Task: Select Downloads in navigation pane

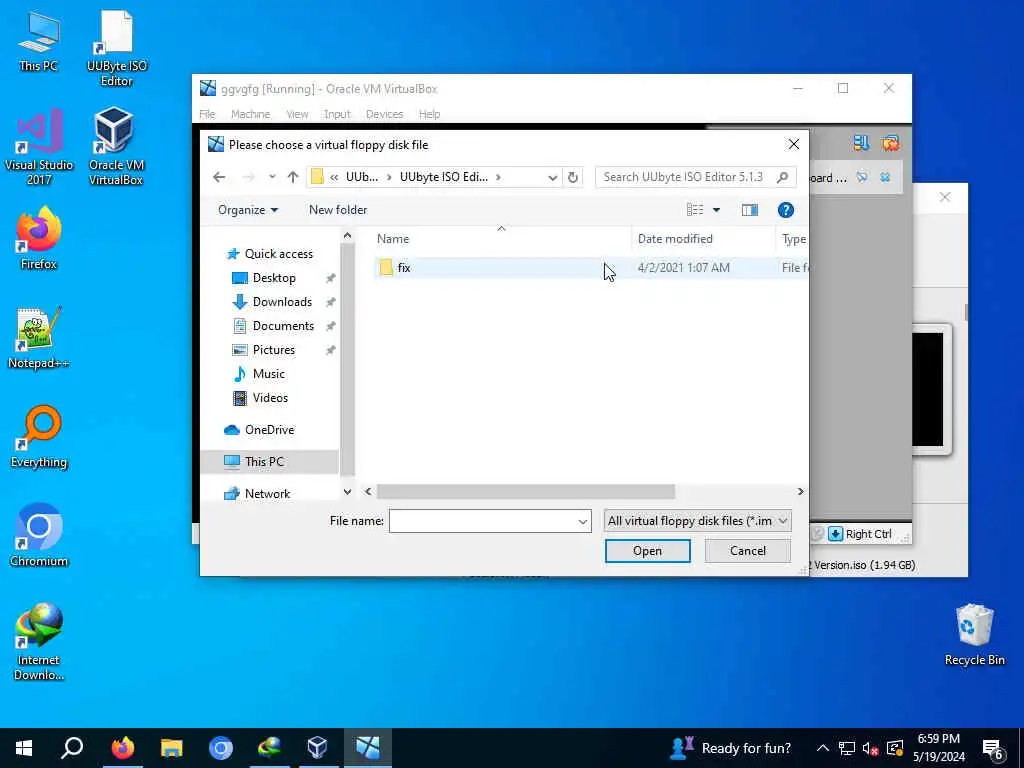Action: (x=281, y=302)
